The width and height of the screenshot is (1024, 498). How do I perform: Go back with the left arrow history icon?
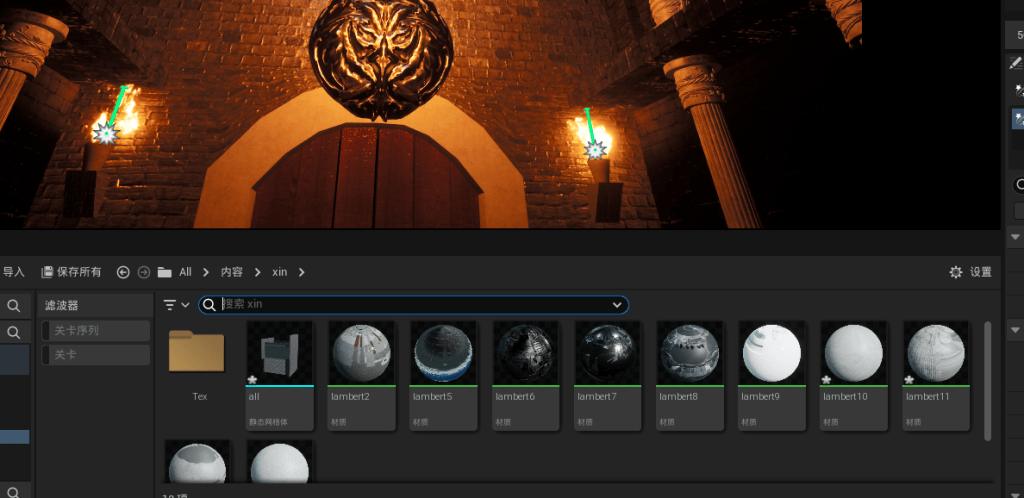click(123, 272)
